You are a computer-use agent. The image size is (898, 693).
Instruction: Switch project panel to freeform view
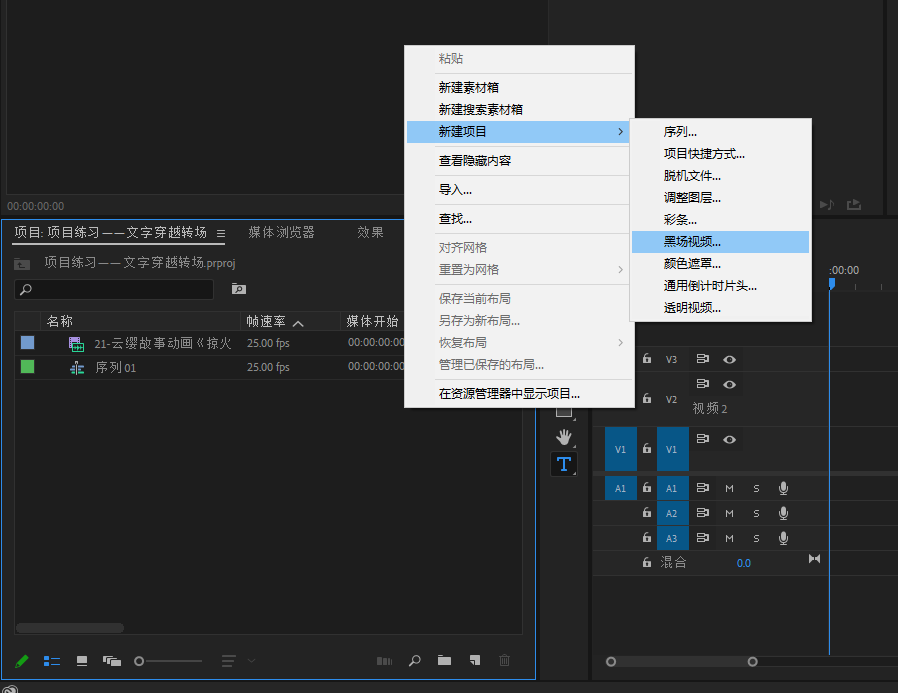tap(111, 661)
